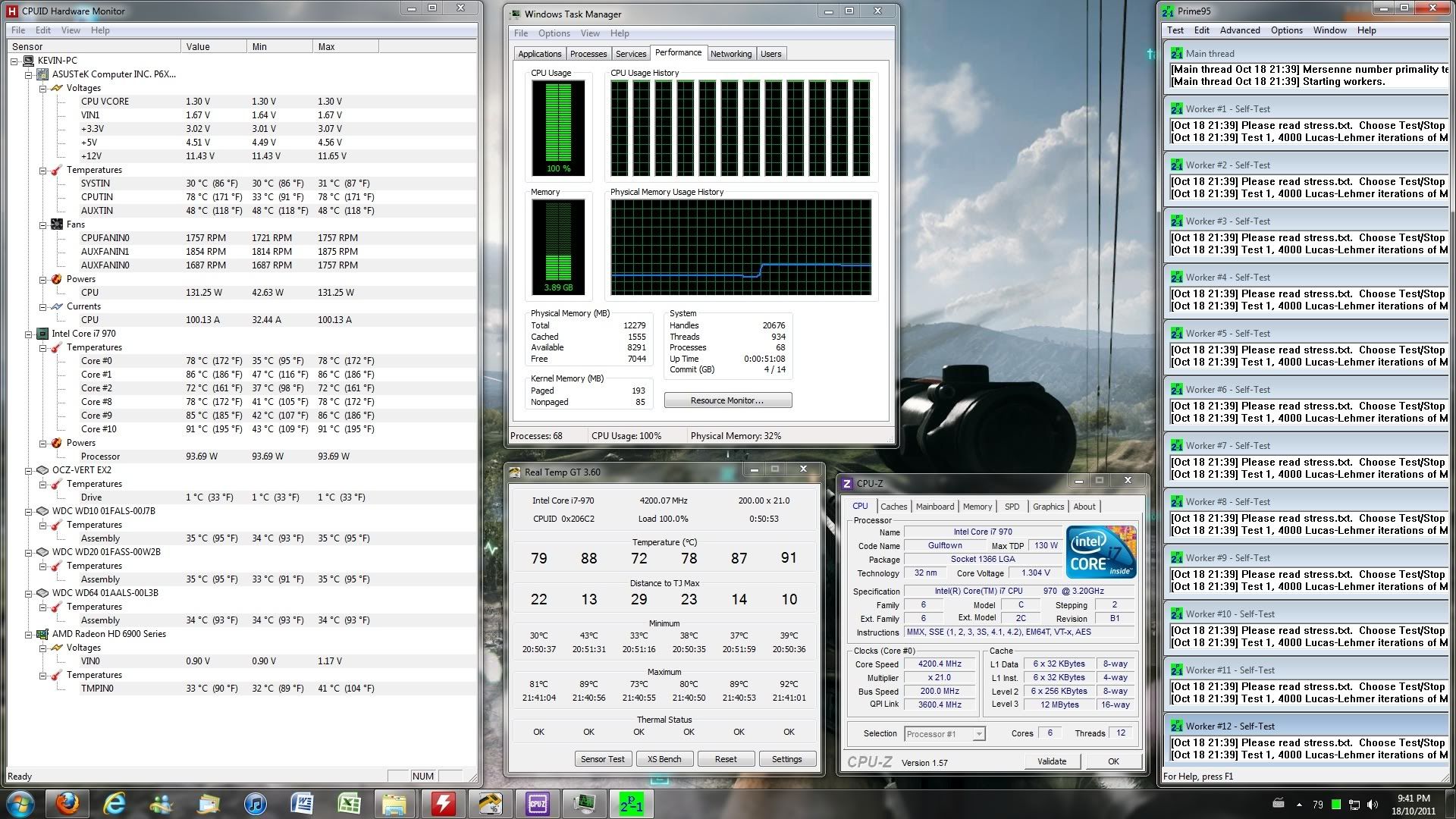
Task: Click the network tray icon
Action: (1354, 805)
